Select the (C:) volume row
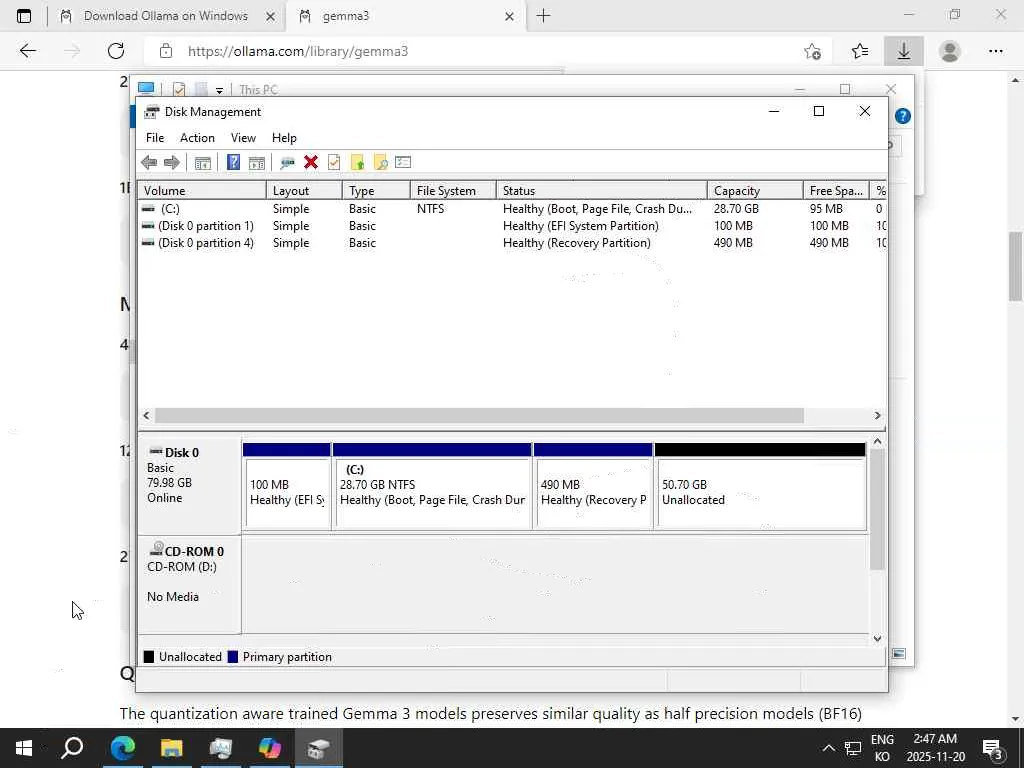The height and width of the screenshot is (768, 1024). click(512, 209)
